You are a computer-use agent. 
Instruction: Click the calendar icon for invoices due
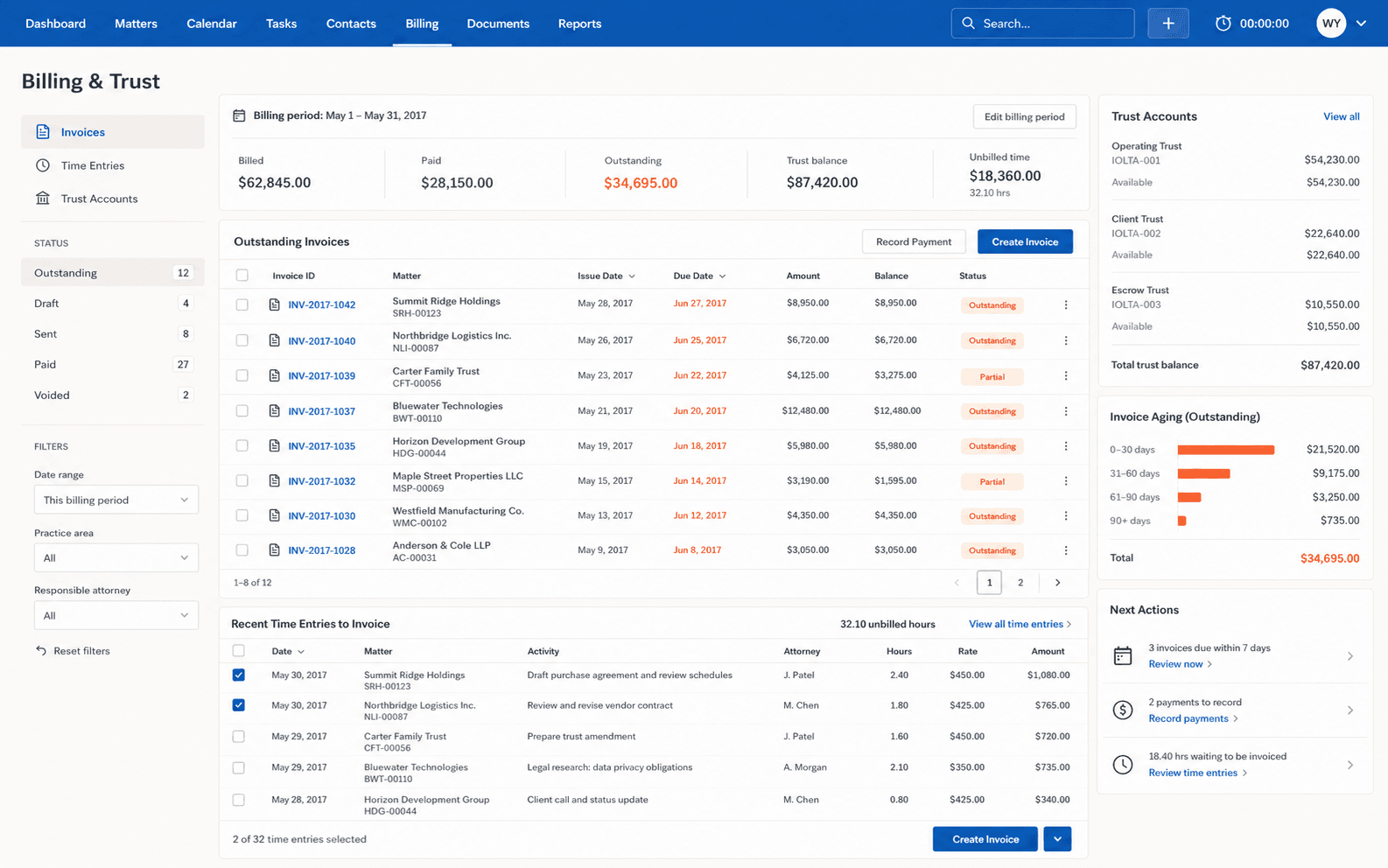click(x=1123, y=655)
